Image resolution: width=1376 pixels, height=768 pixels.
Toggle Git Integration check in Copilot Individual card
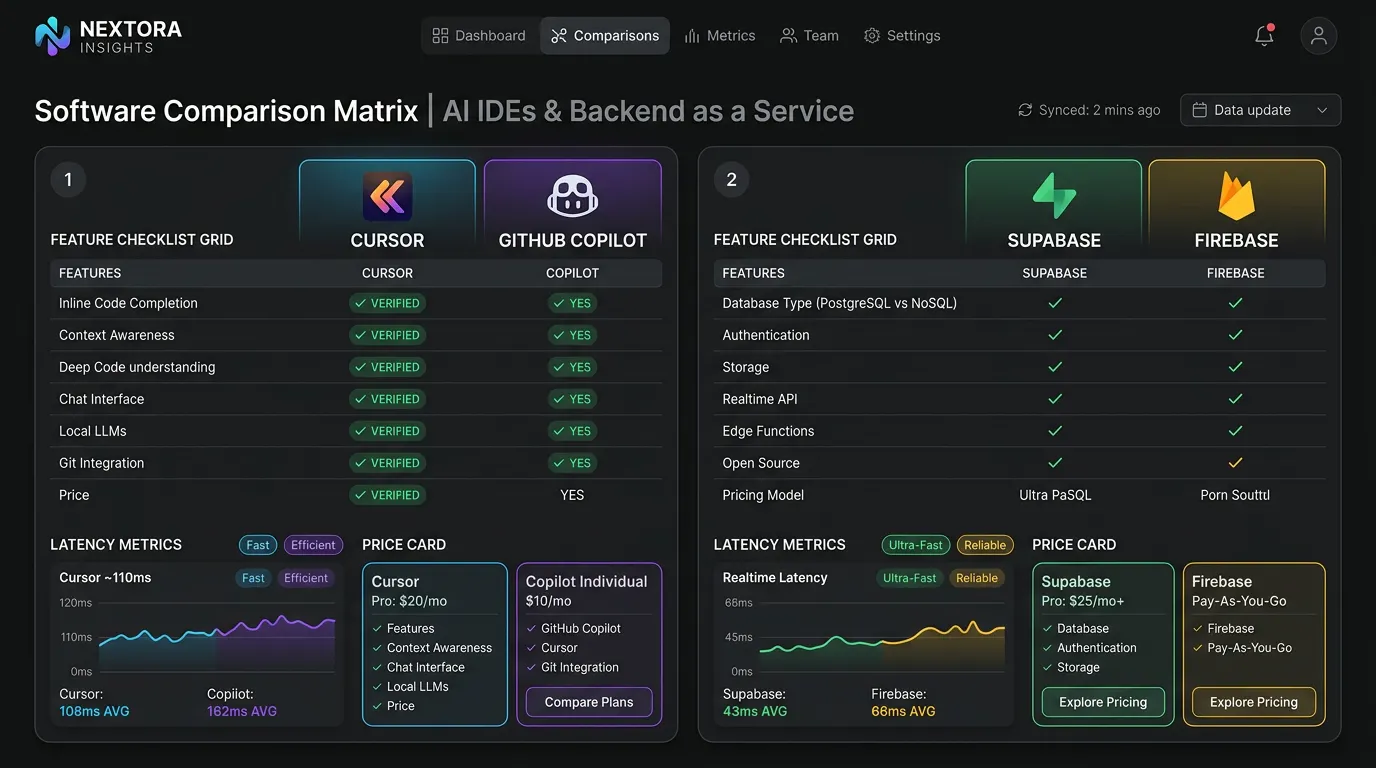tap(531, 667)
